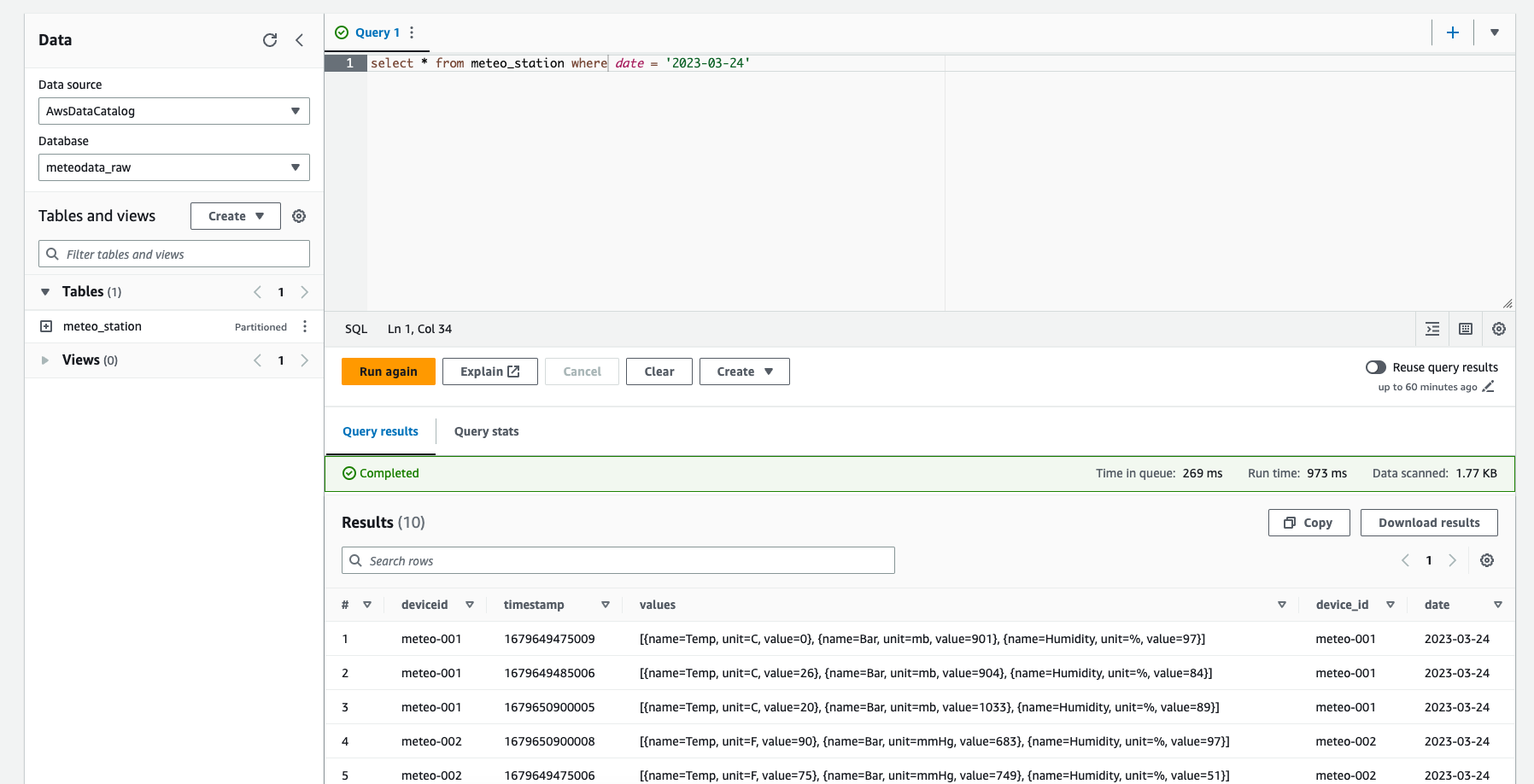1534x784 pixels.
Task: Click values cell containing value=683
Action: coord(934,741)
